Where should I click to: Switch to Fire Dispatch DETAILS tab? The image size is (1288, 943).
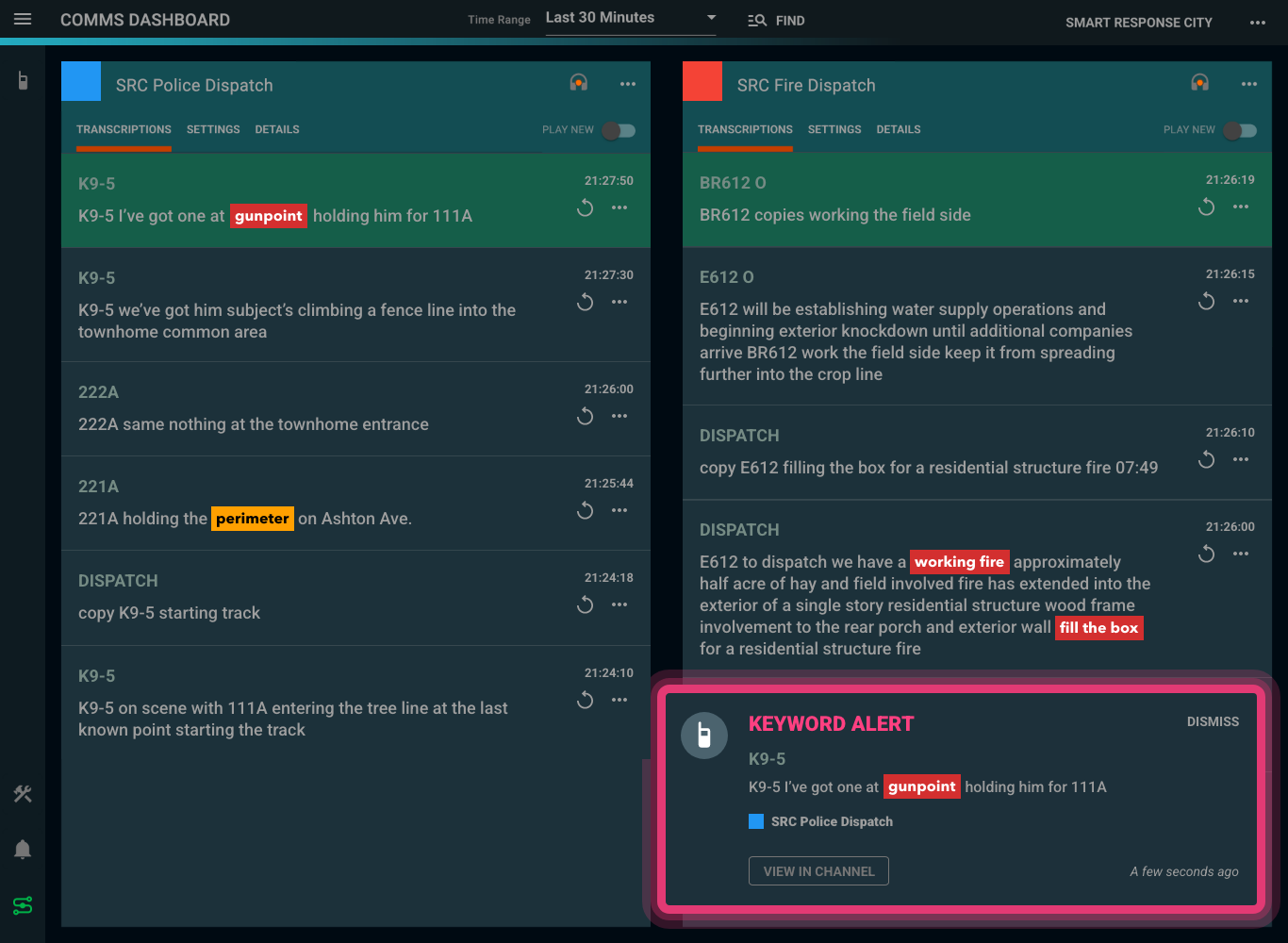coord(899,130)
